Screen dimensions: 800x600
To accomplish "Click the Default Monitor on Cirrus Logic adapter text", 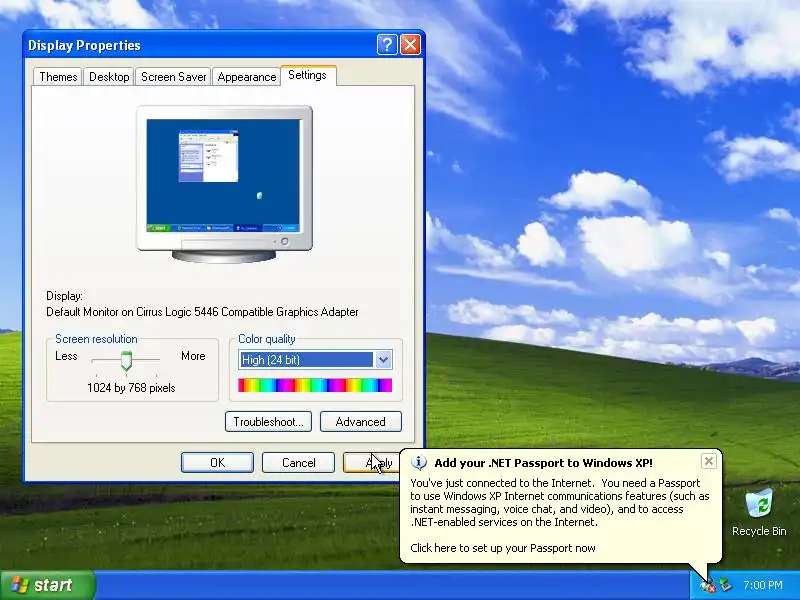I will point(202,312).
